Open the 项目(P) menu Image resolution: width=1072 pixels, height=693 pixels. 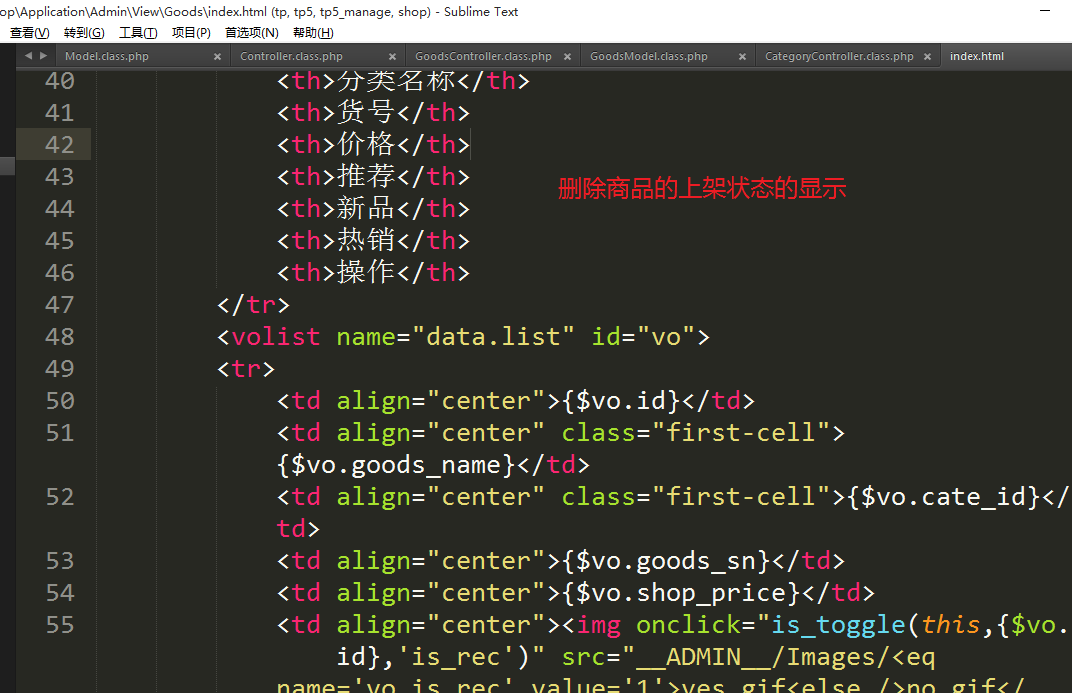tap(191, 33)
